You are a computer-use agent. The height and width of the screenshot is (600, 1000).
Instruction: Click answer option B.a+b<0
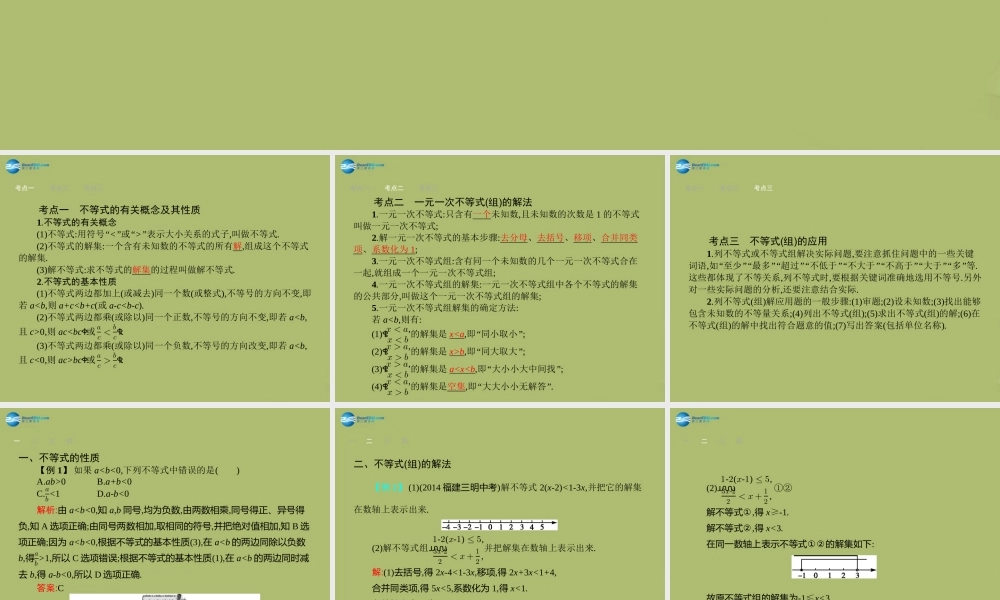click(114, 482)
